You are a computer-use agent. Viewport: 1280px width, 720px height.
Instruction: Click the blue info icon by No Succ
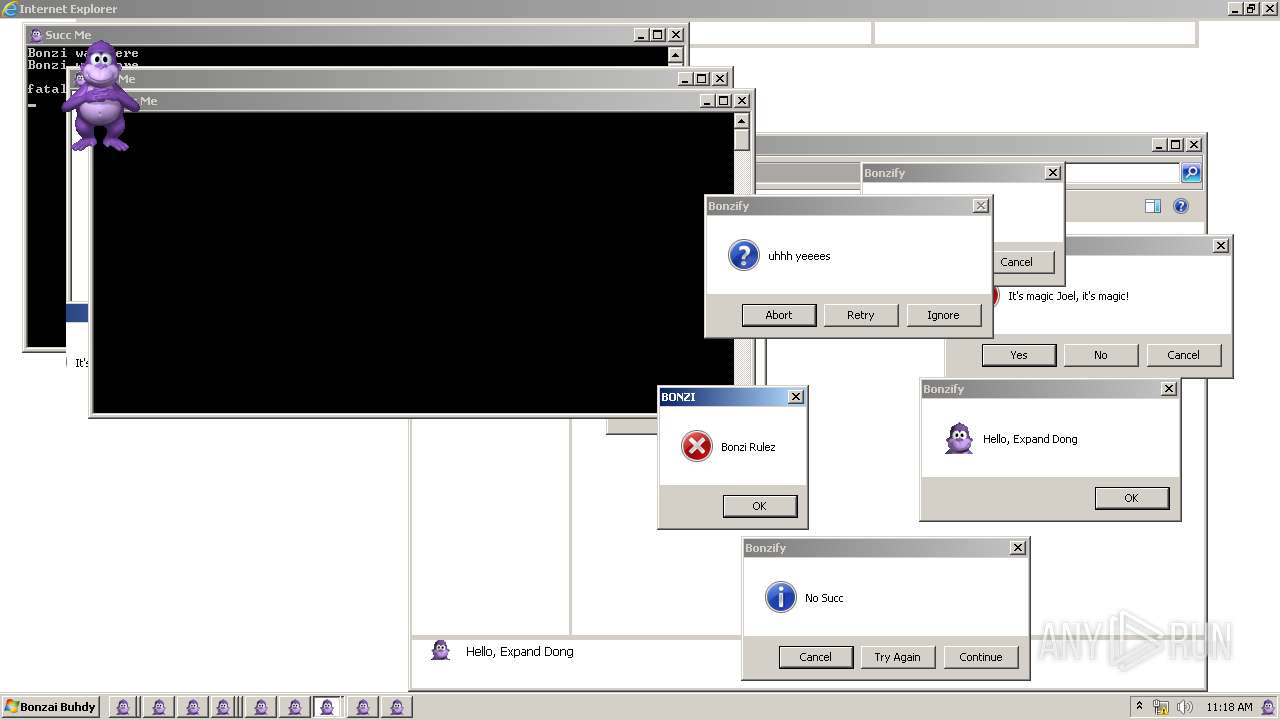pos(780,597)
